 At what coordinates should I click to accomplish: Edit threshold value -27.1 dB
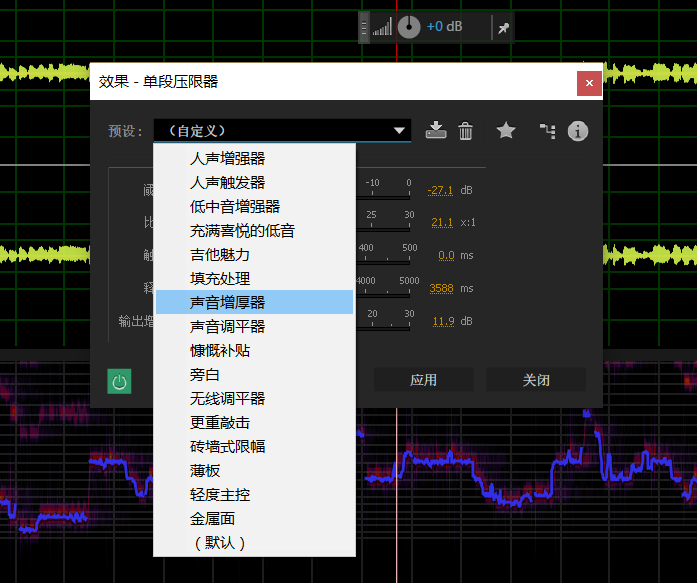pos(440,190)
